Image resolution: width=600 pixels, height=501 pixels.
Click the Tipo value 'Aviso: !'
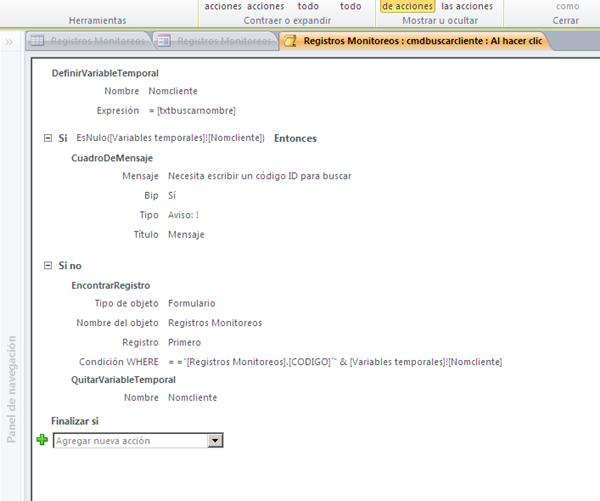pos(183,215)
